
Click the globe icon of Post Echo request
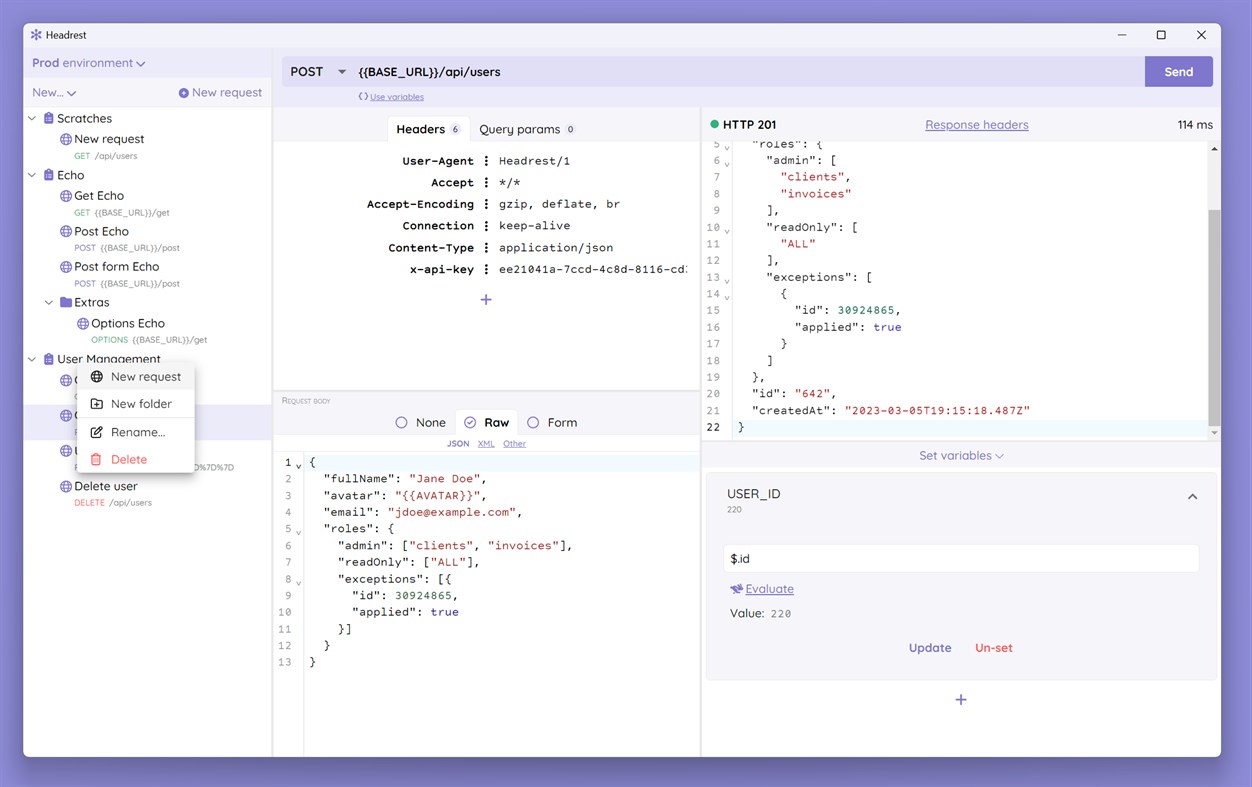[66, 231]
